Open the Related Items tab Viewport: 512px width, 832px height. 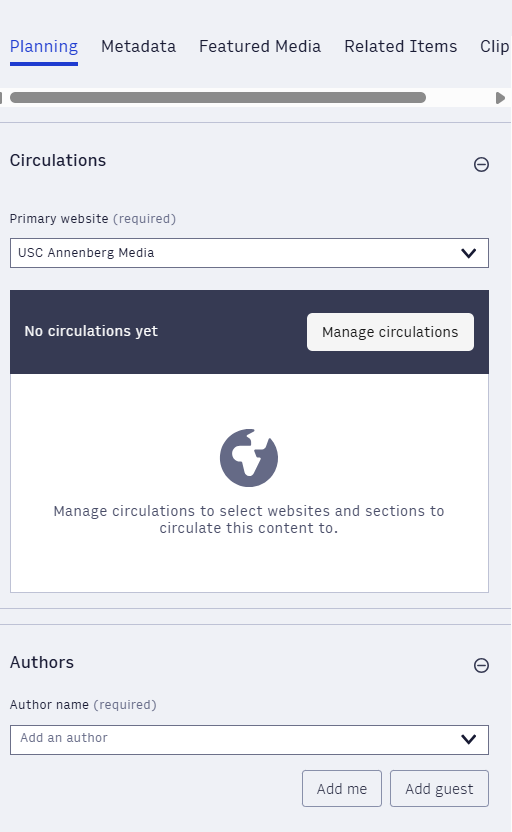click(x=401, y=47)
